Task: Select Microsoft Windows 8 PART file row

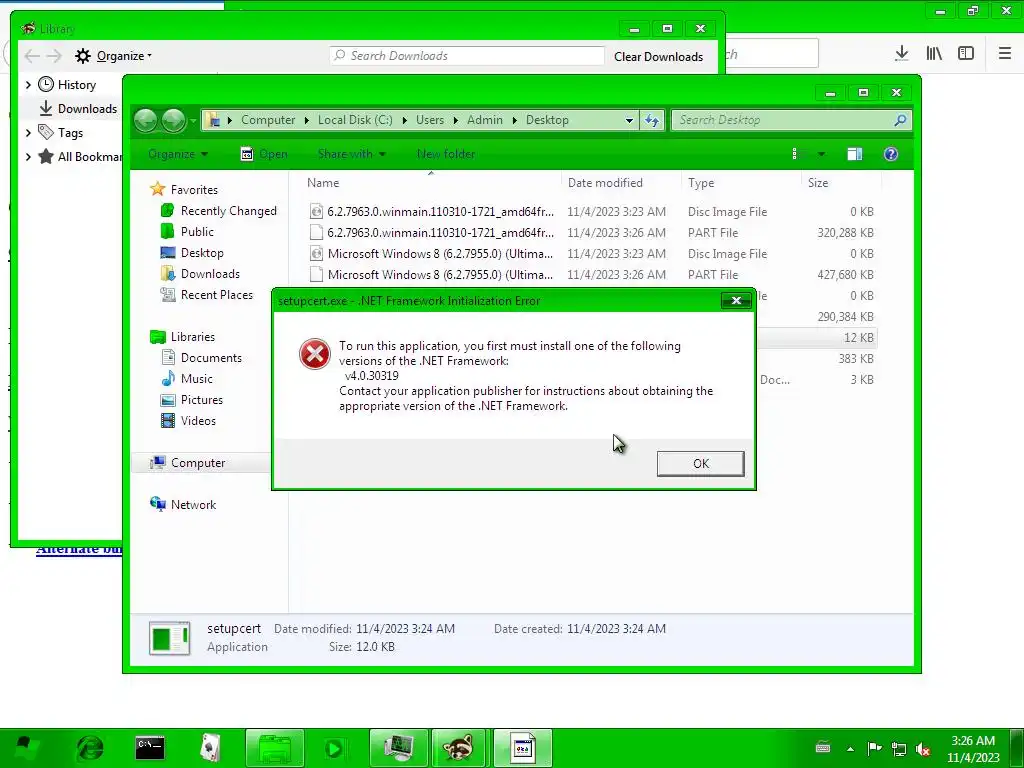Action: (x=591, y=274)
